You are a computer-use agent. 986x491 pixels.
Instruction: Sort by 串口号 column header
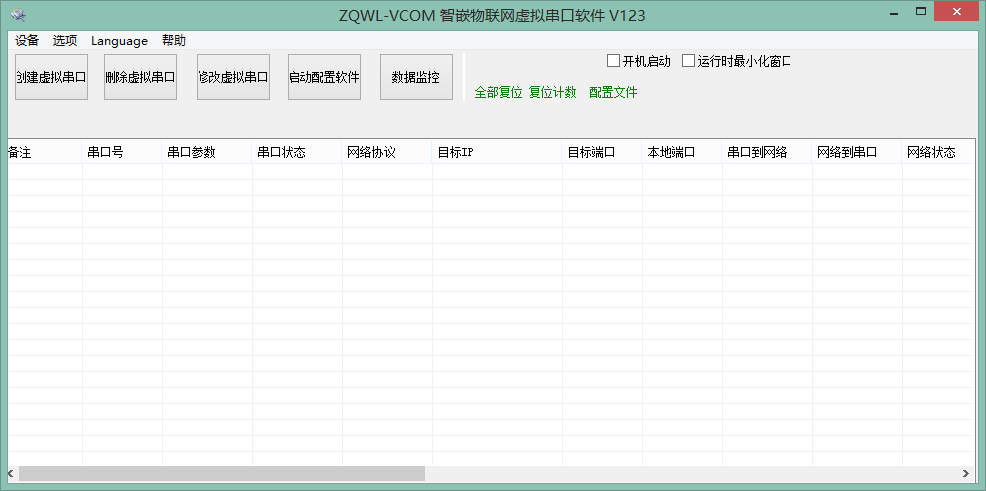point(121,152)
